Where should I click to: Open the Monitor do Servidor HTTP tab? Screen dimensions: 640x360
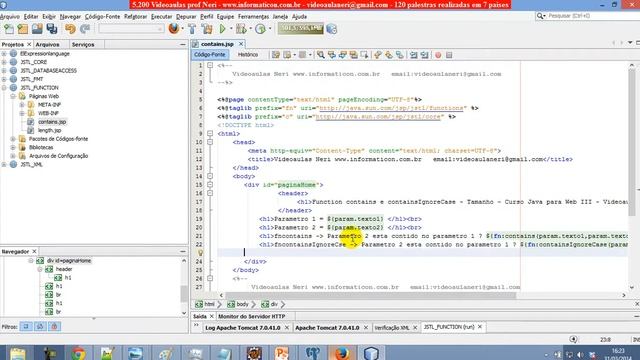pyautogui.click(x=251, y=316)
